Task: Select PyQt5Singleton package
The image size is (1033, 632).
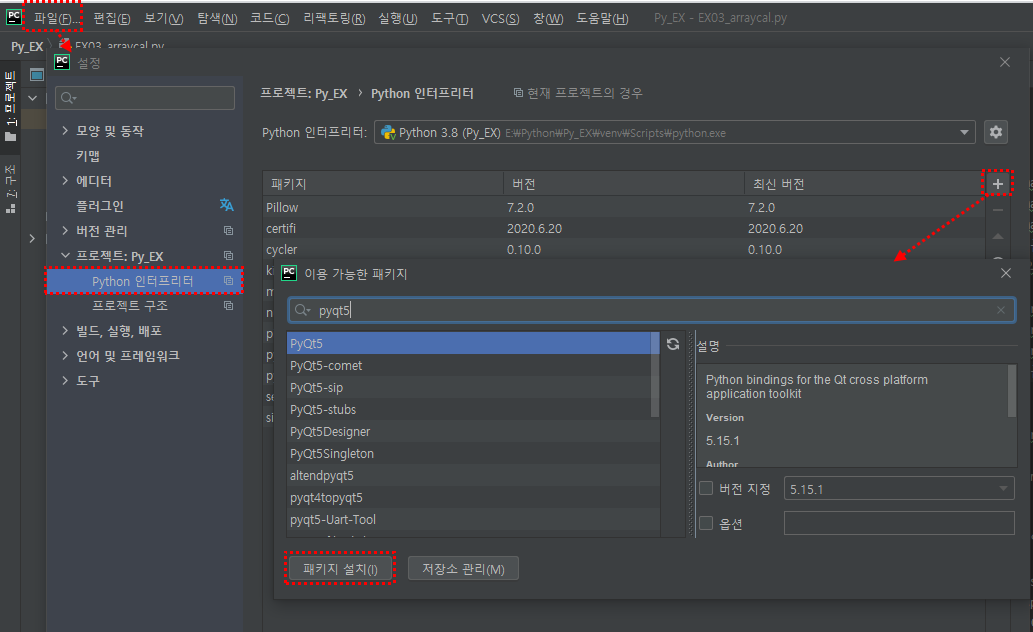Action: click(473, 453)
